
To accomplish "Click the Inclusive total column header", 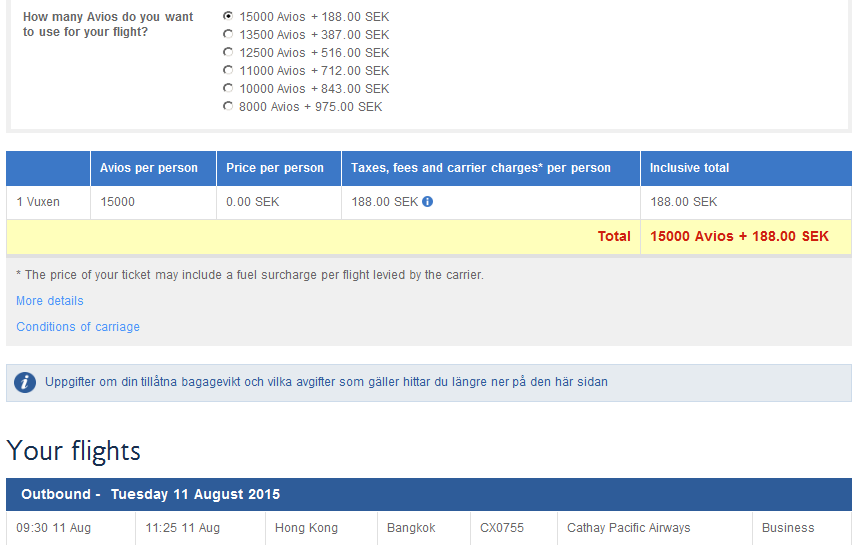I will [x=689, y=168].
